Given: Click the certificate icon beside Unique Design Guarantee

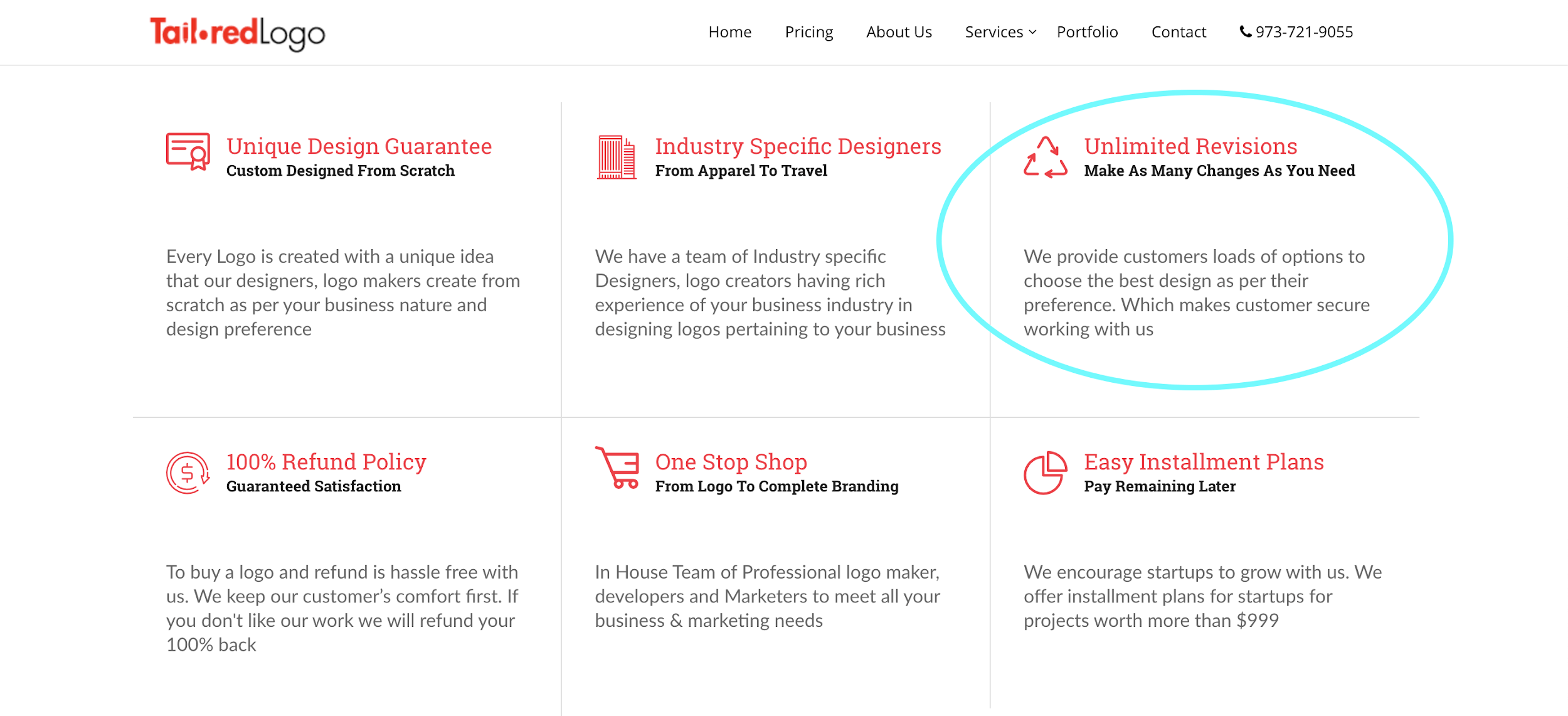Looking at the screenshot, I should 188,151.
